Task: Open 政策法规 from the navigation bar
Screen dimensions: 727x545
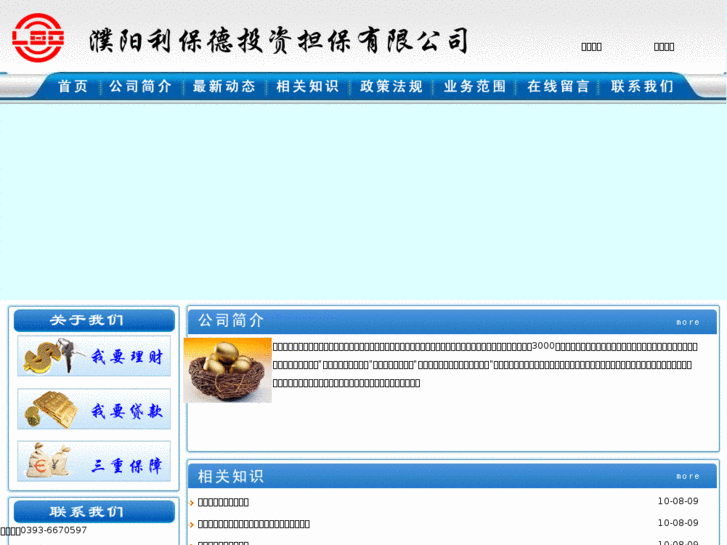Action: point(391,86)
